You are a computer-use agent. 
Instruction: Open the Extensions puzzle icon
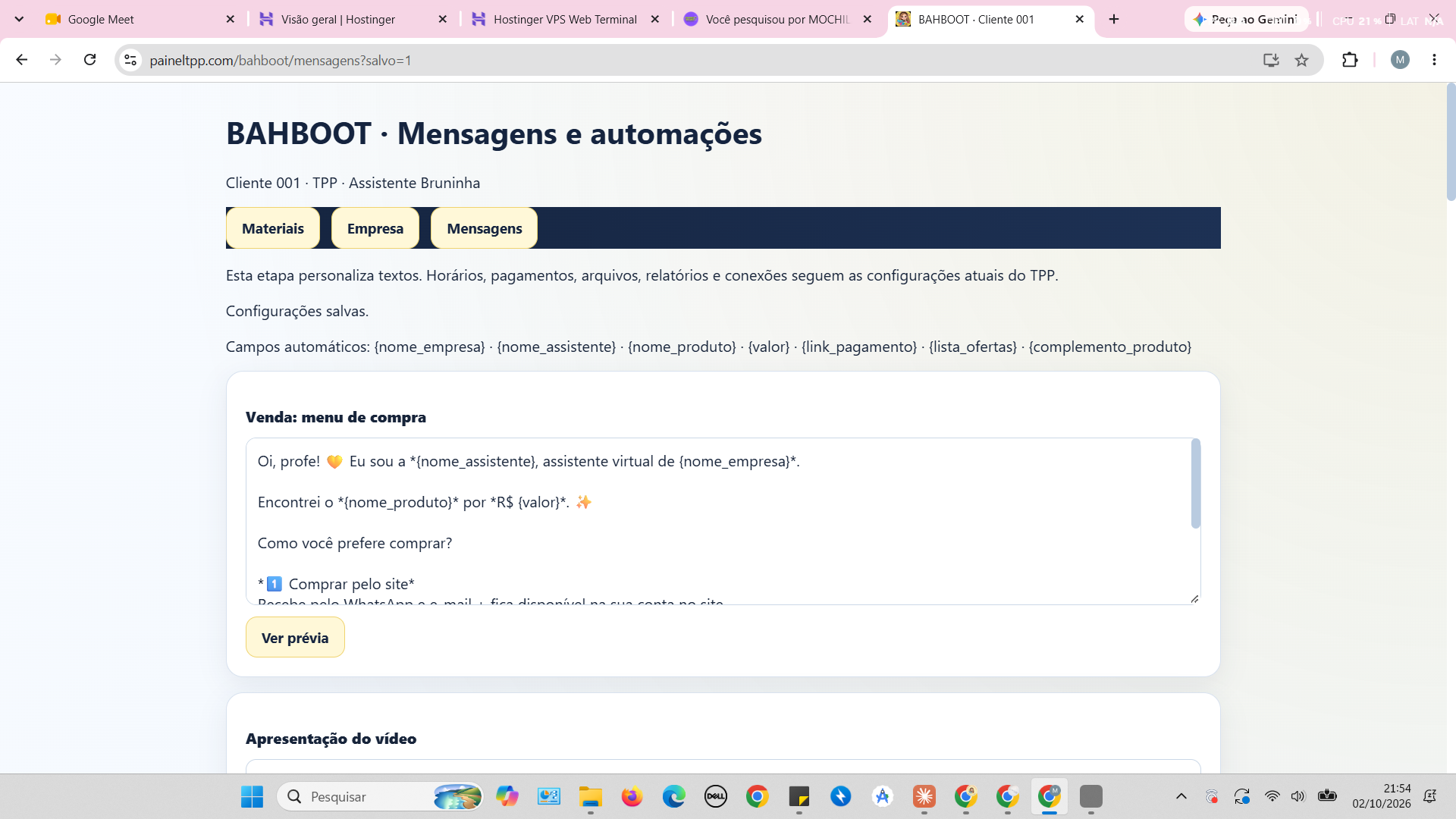tap(1350, 60)
